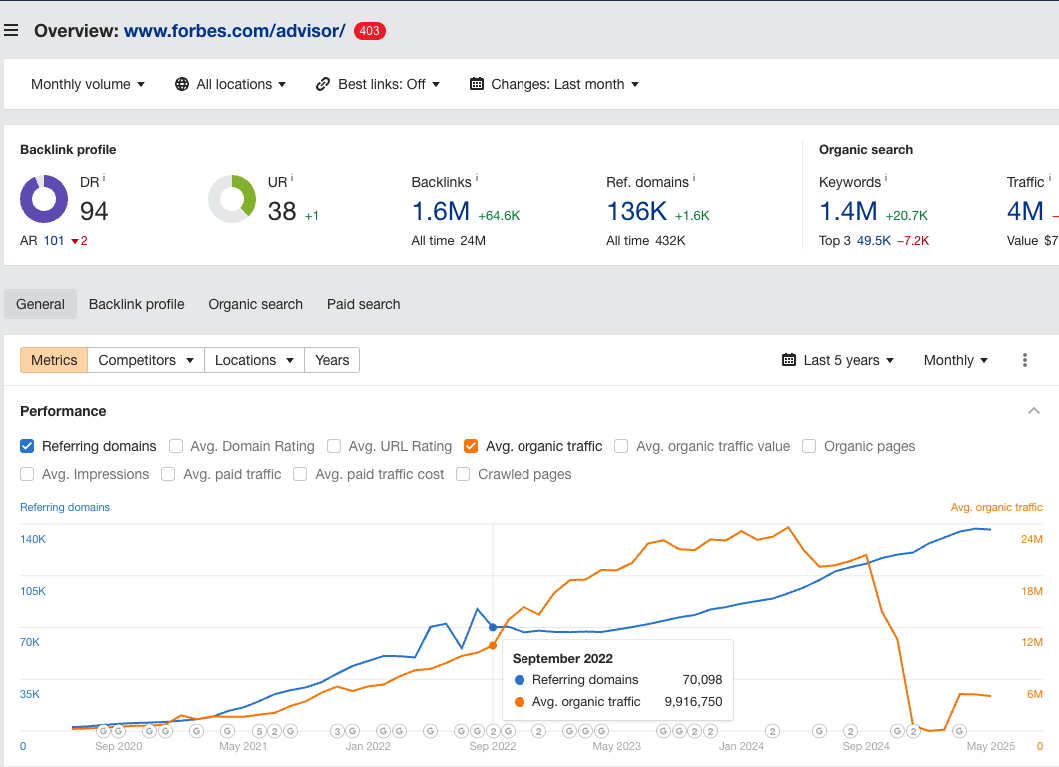Open the www.forbes.com/advisor/ link
1059x767 pixels.
[x=234, y=30]
